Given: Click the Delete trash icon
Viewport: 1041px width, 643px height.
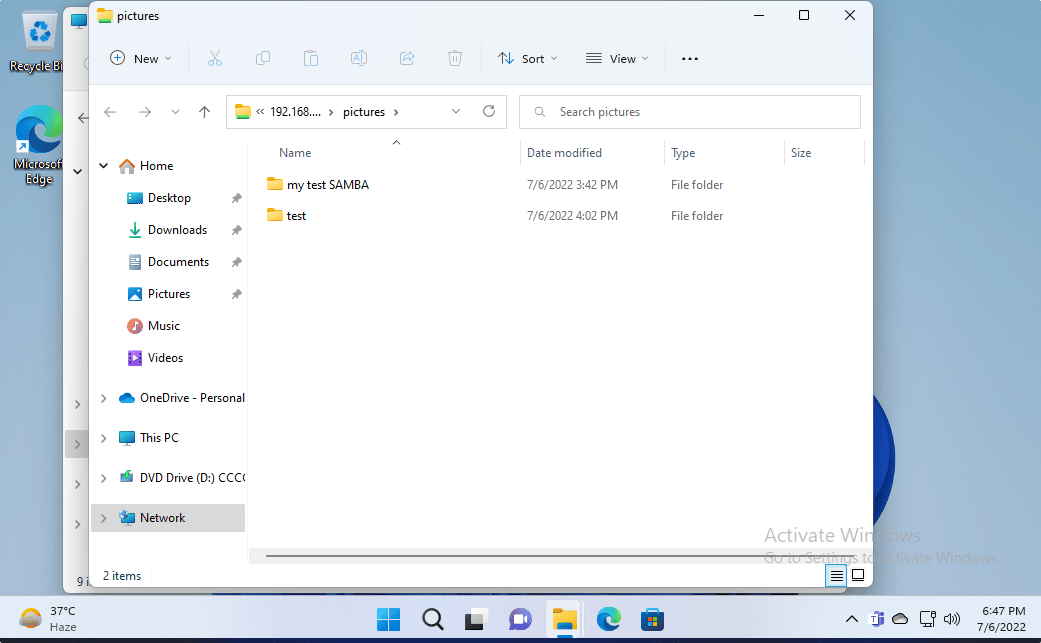Looking at the screenshot, I should [x=455, y=59].
